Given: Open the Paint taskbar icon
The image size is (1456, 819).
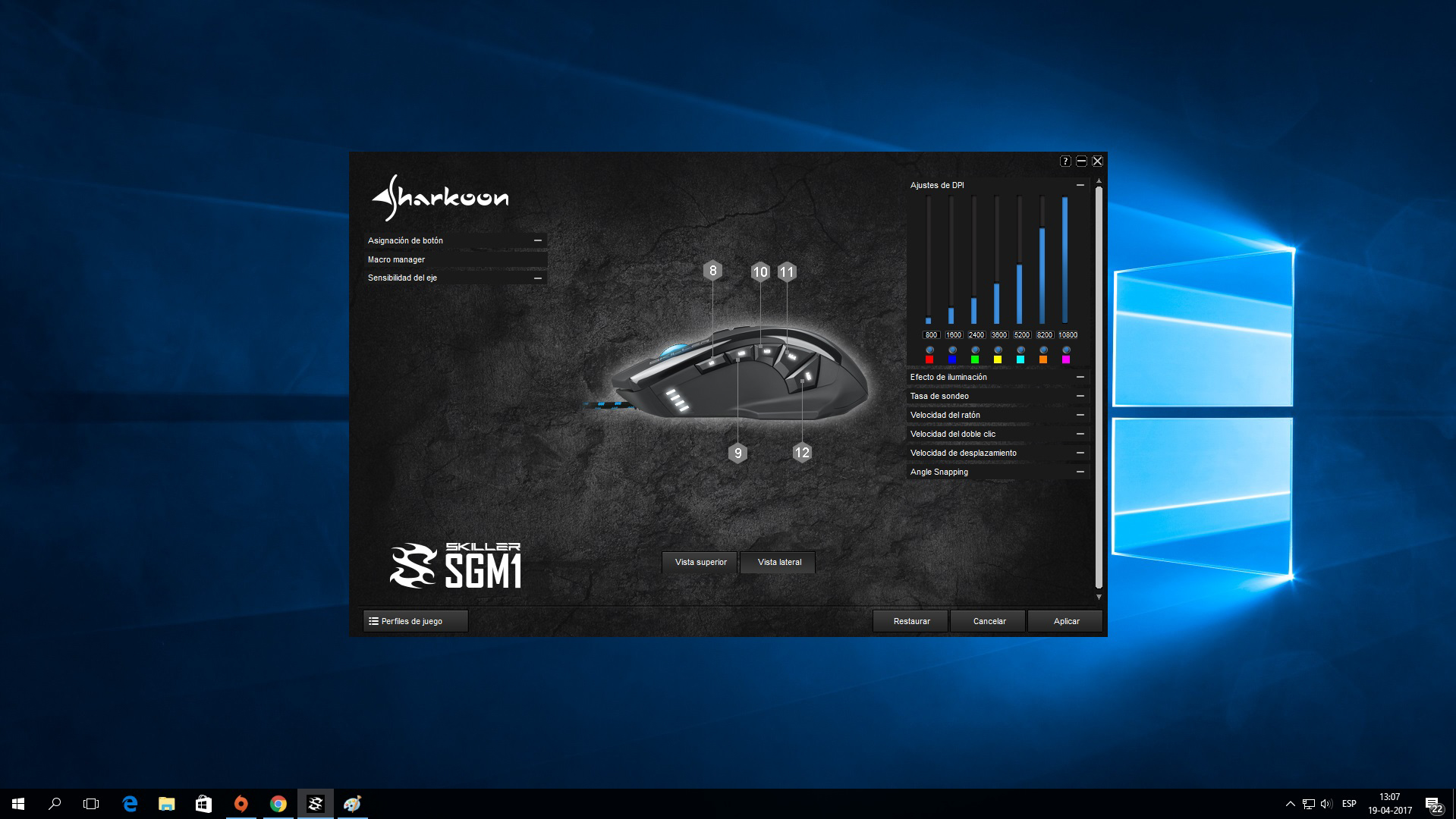Looking at the screenshot, I should 352,804.
